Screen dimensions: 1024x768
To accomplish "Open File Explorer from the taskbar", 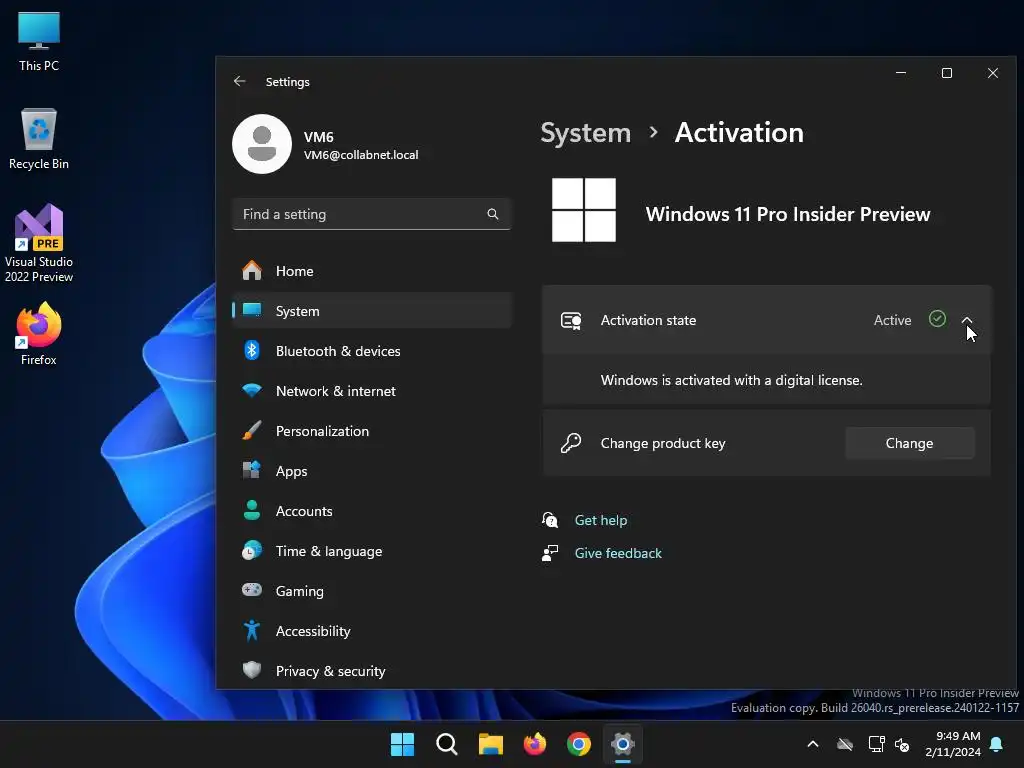I will 490,744.
